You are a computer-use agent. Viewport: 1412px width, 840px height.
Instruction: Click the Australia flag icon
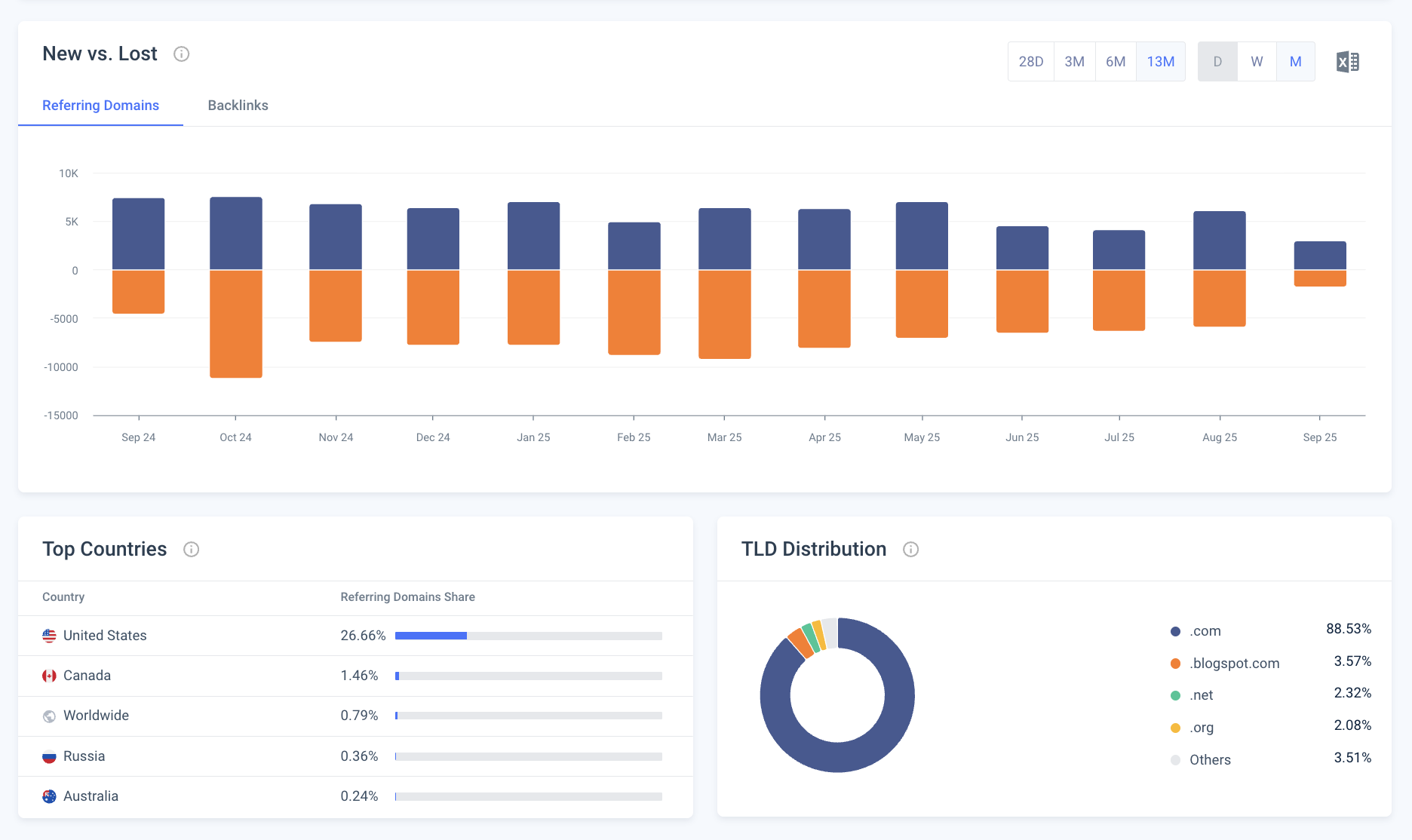point(49,796)
